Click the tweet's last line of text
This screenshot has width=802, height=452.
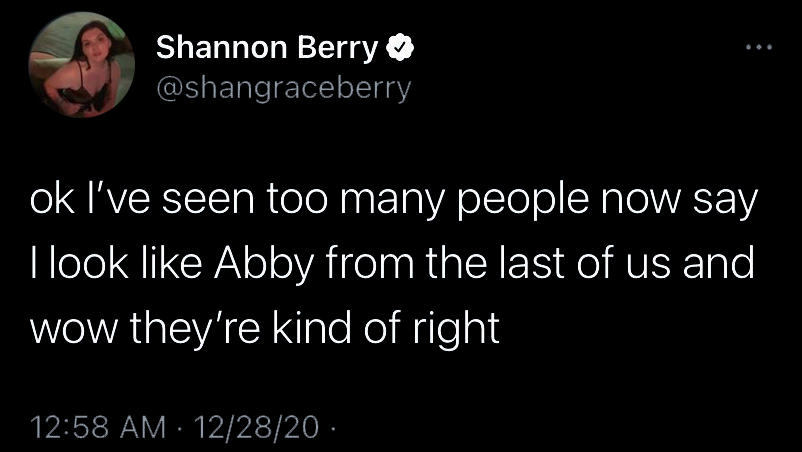pyautogui.click(x=266, y=330)
